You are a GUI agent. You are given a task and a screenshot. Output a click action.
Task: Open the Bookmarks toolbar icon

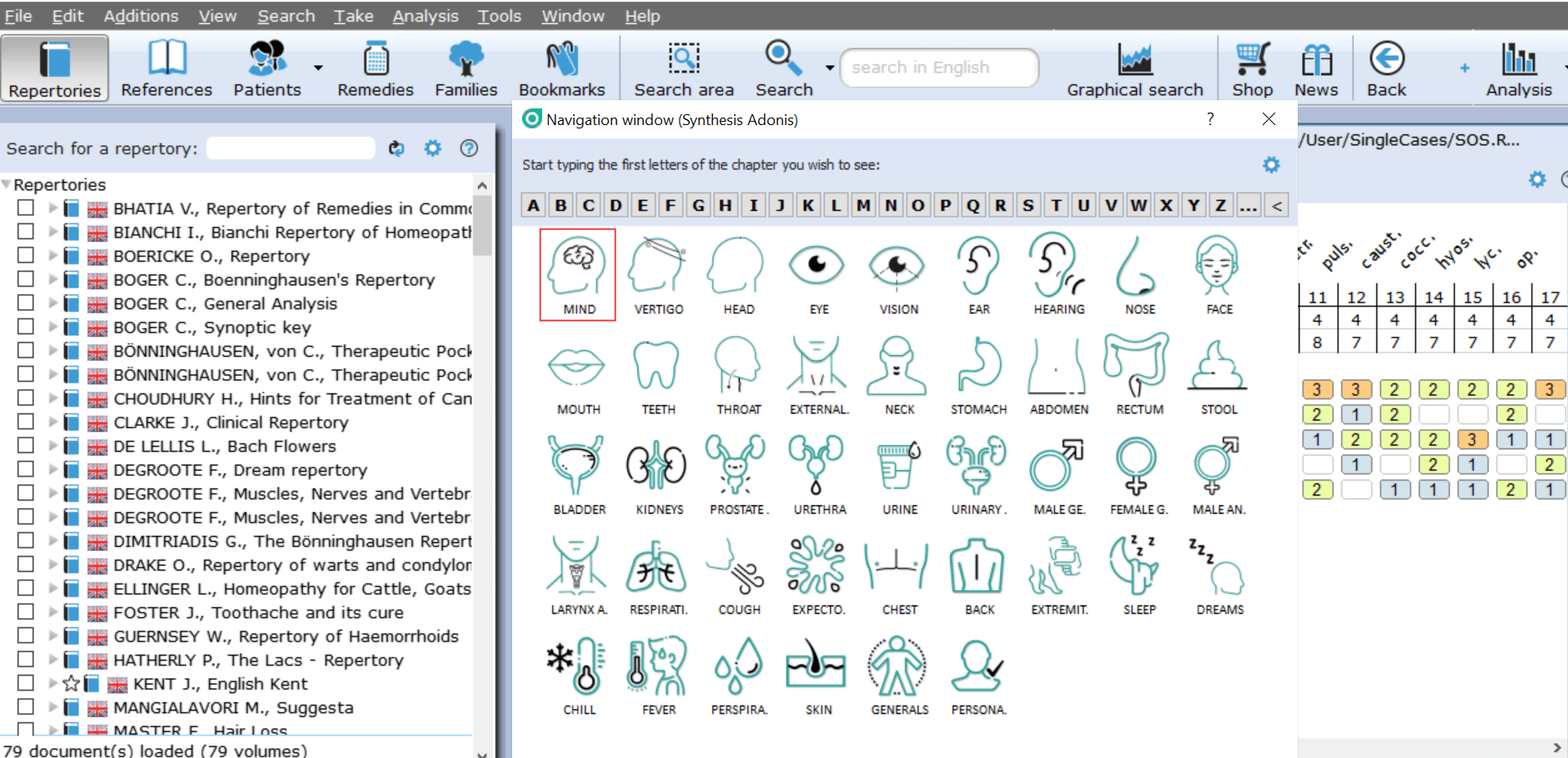click(561, 69)
